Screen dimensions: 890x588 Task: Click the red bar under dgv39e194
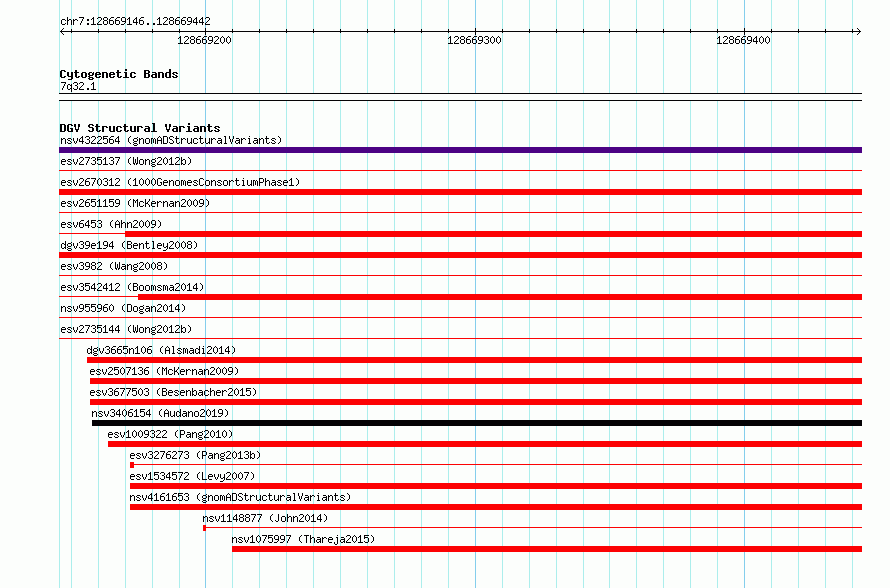[460, 255]
